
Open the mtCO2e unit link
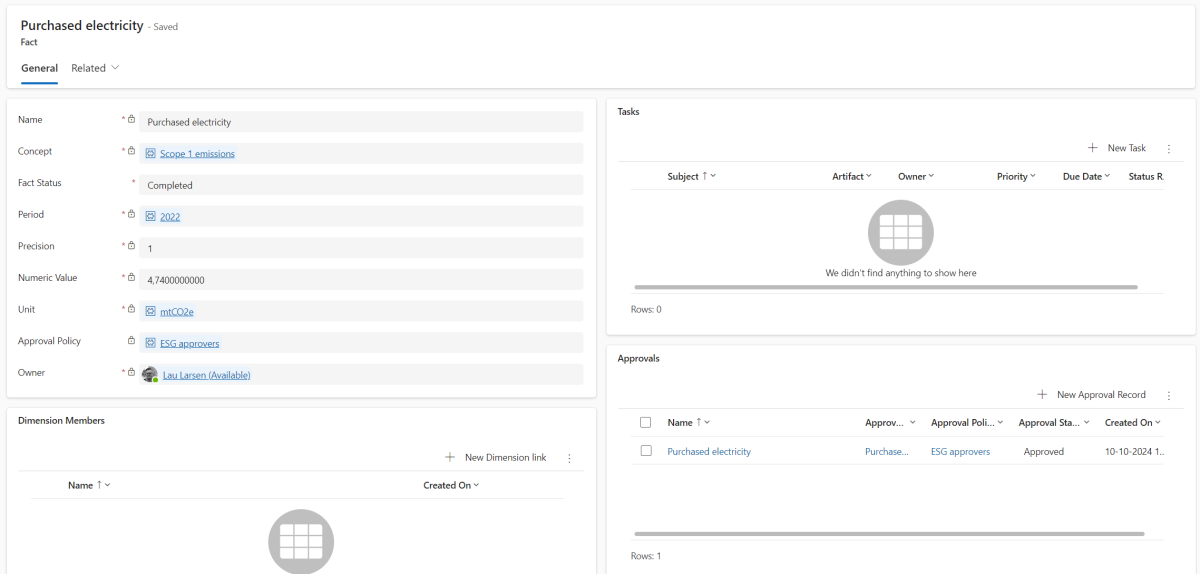[x=177, y=312]
